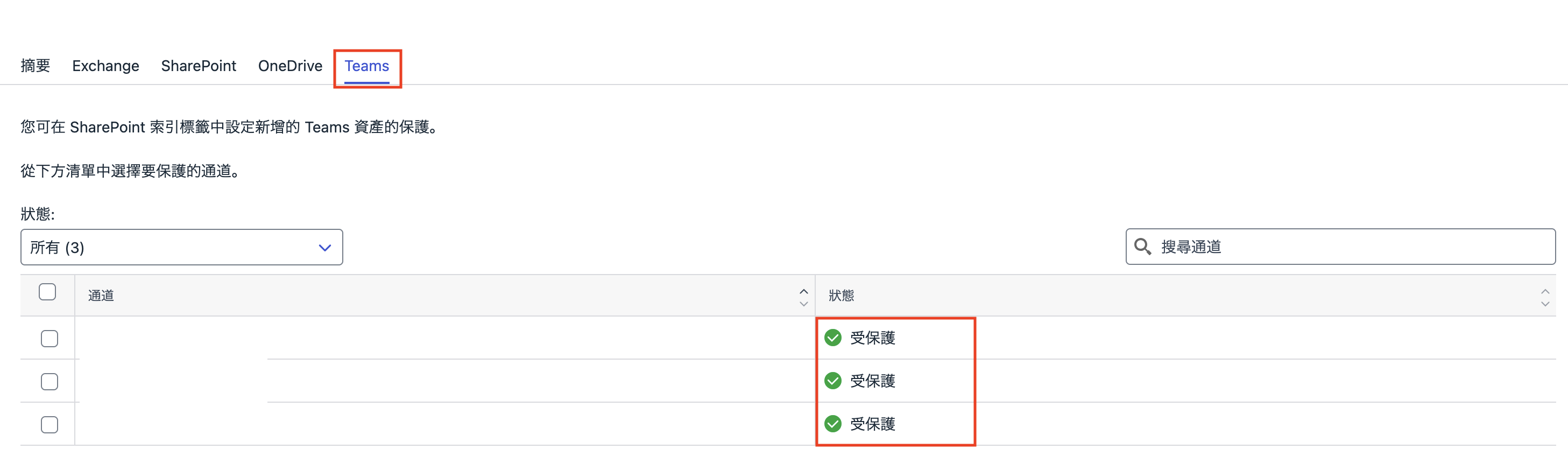Click second row green protected checkmark icon
Viewport: 1568px width, 463px height.
[x=832, y=381]
